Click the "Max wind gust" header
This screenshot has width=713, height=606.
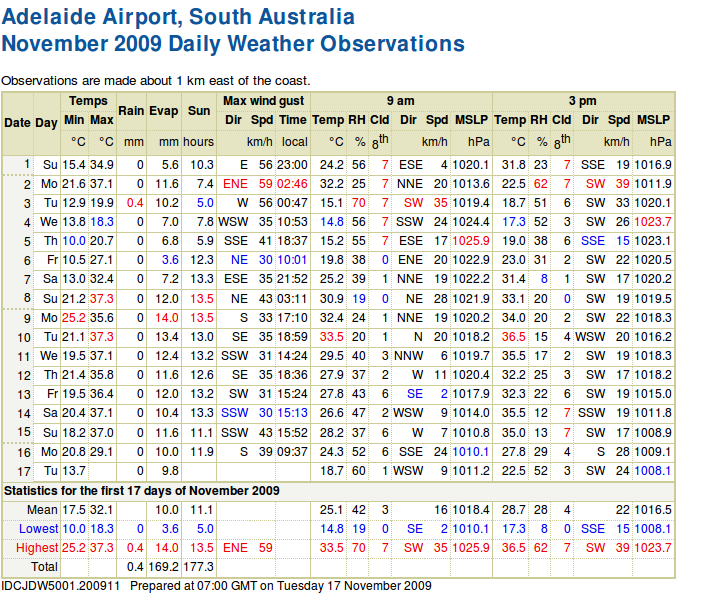(x=263, y=100)
